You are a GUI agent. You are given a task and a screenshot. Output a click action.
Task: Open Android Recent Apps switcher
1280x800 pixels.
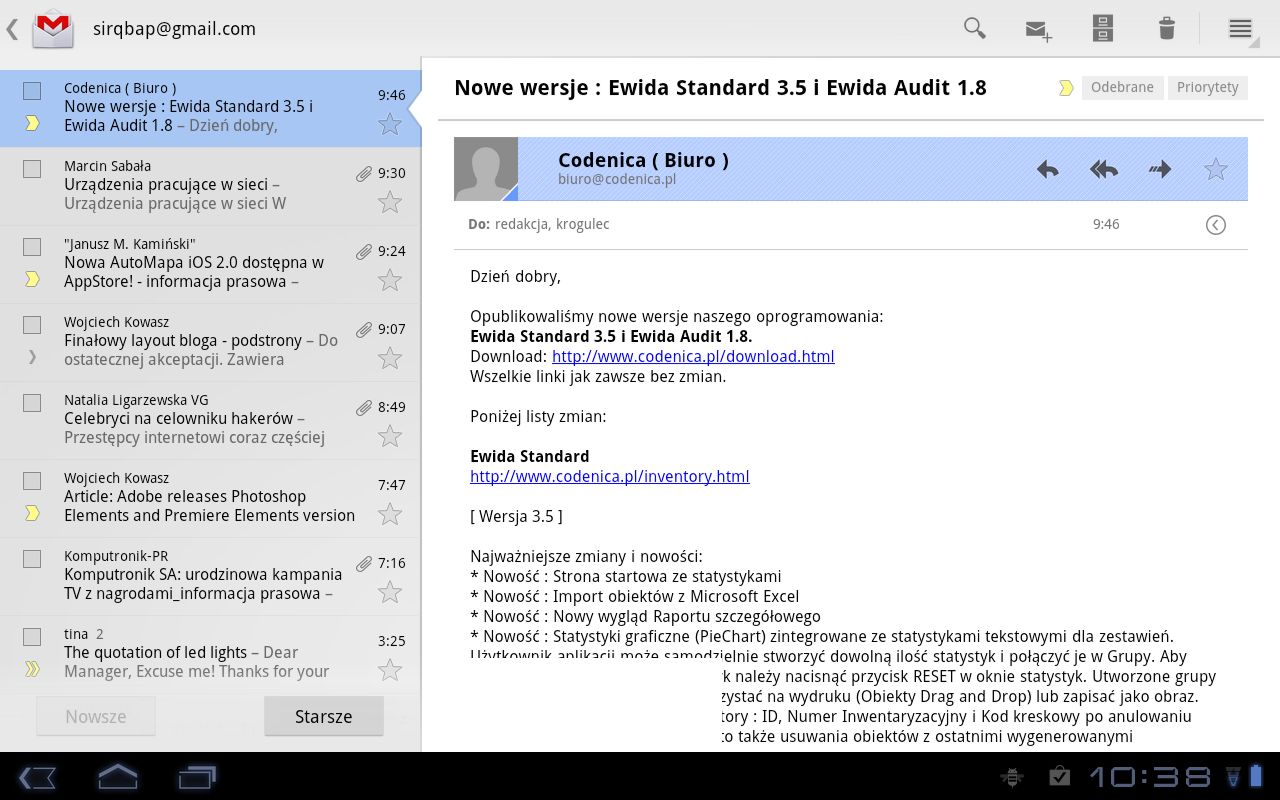[x=197, y=776]
